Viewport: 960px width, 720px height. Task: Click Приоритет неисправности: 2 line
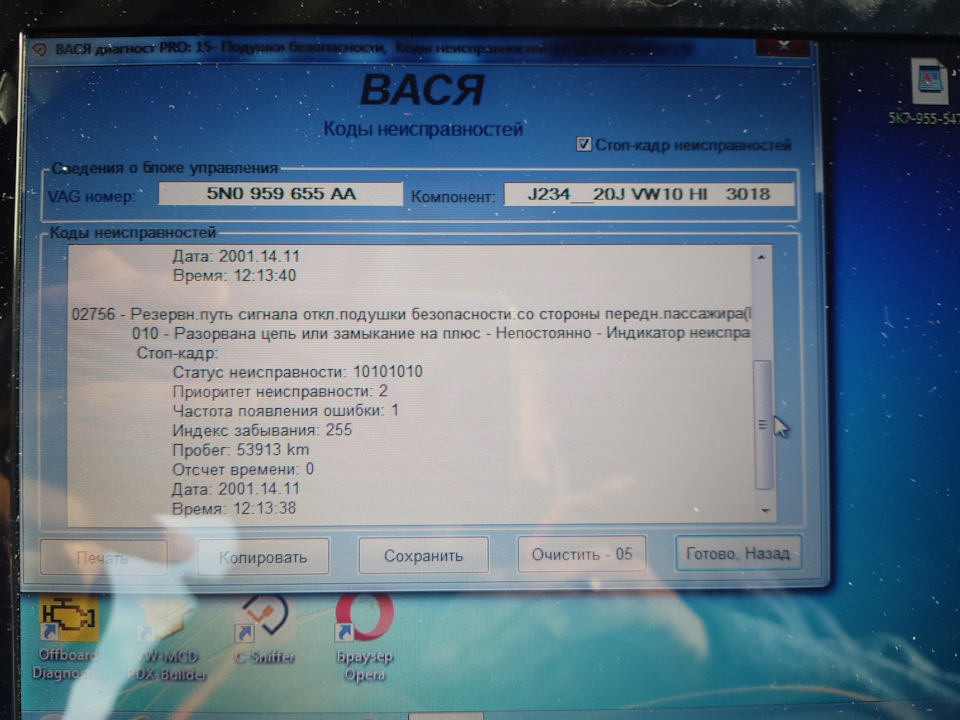pyautogui.click(x=280, y=391)
